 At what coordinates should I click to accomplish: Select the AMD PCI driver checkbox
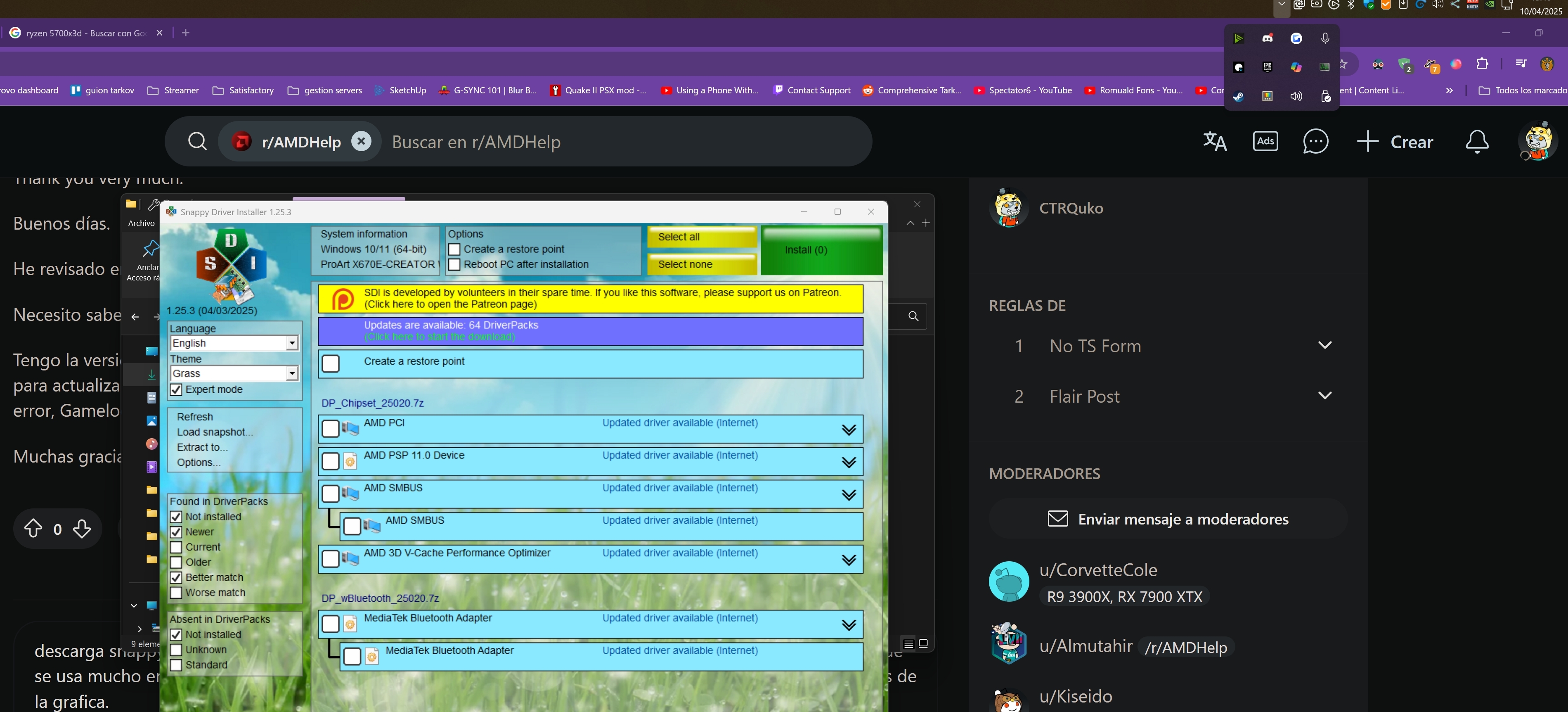click(331, 429)
